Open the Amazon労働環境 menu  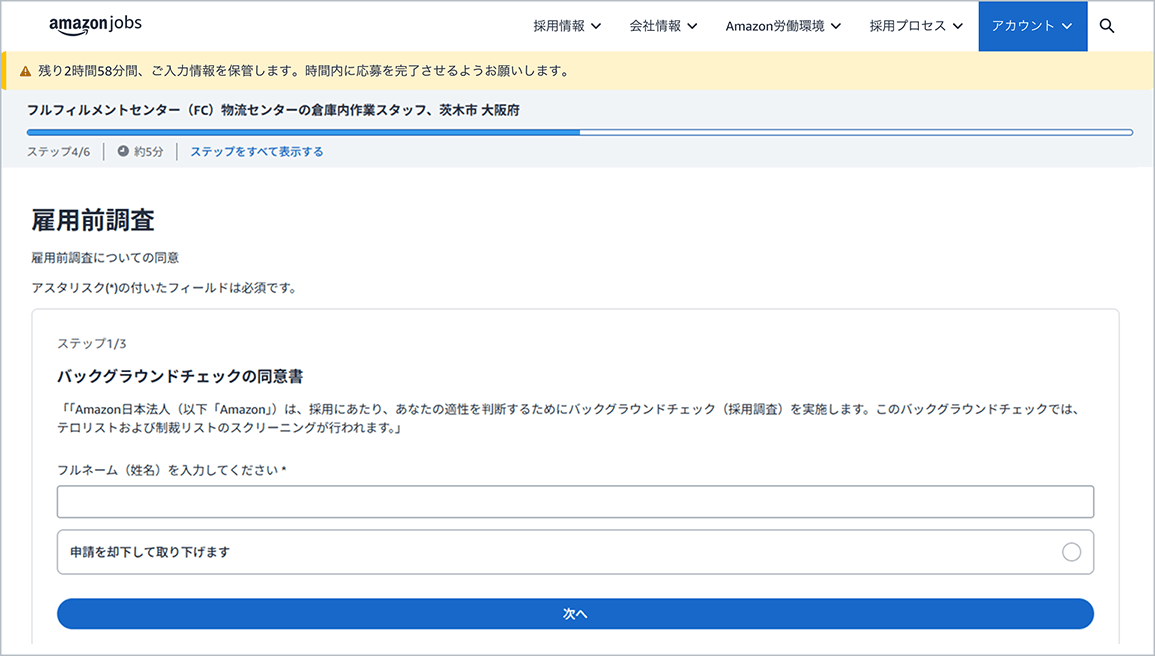coord(783,26)
